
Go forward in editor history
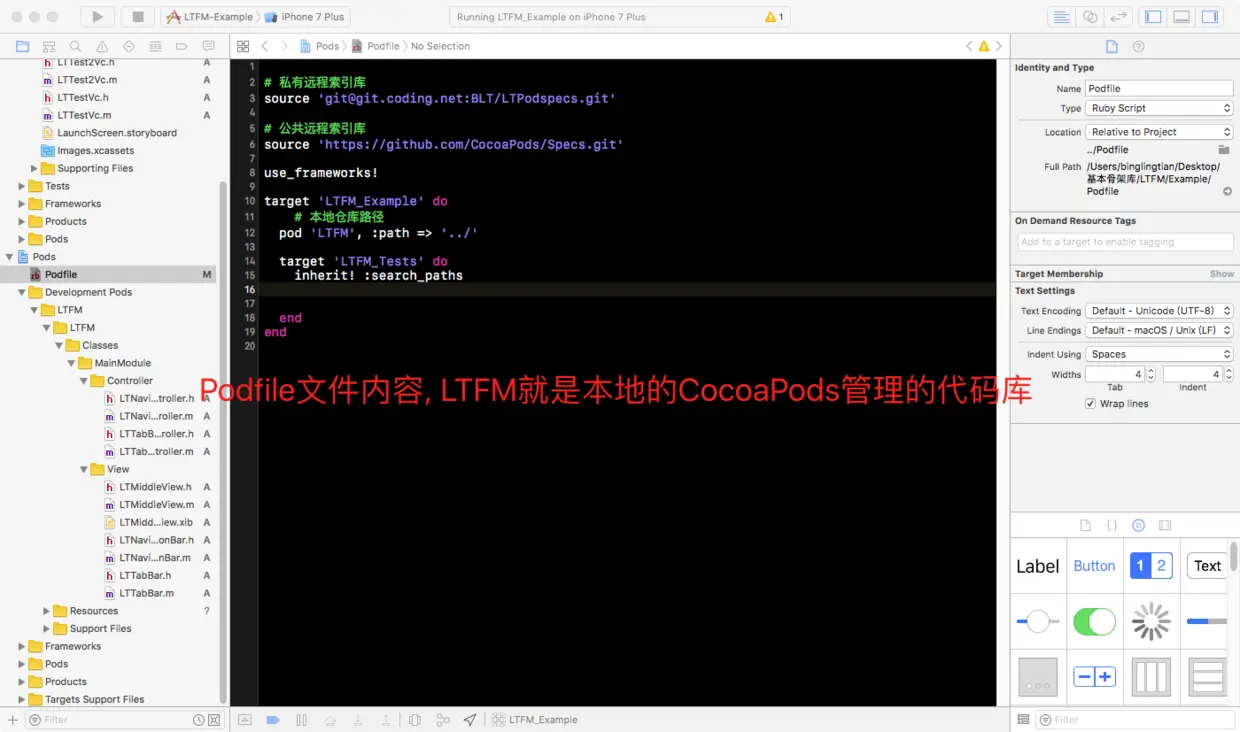(x=284, y=46)
